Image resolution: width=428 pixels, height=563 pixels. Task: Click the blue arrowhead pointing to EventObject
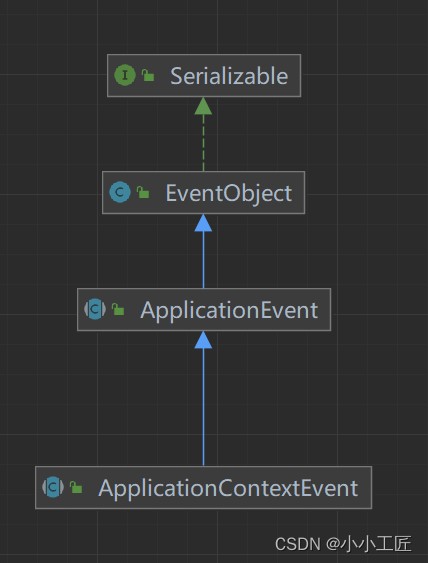tap(203, 223)
